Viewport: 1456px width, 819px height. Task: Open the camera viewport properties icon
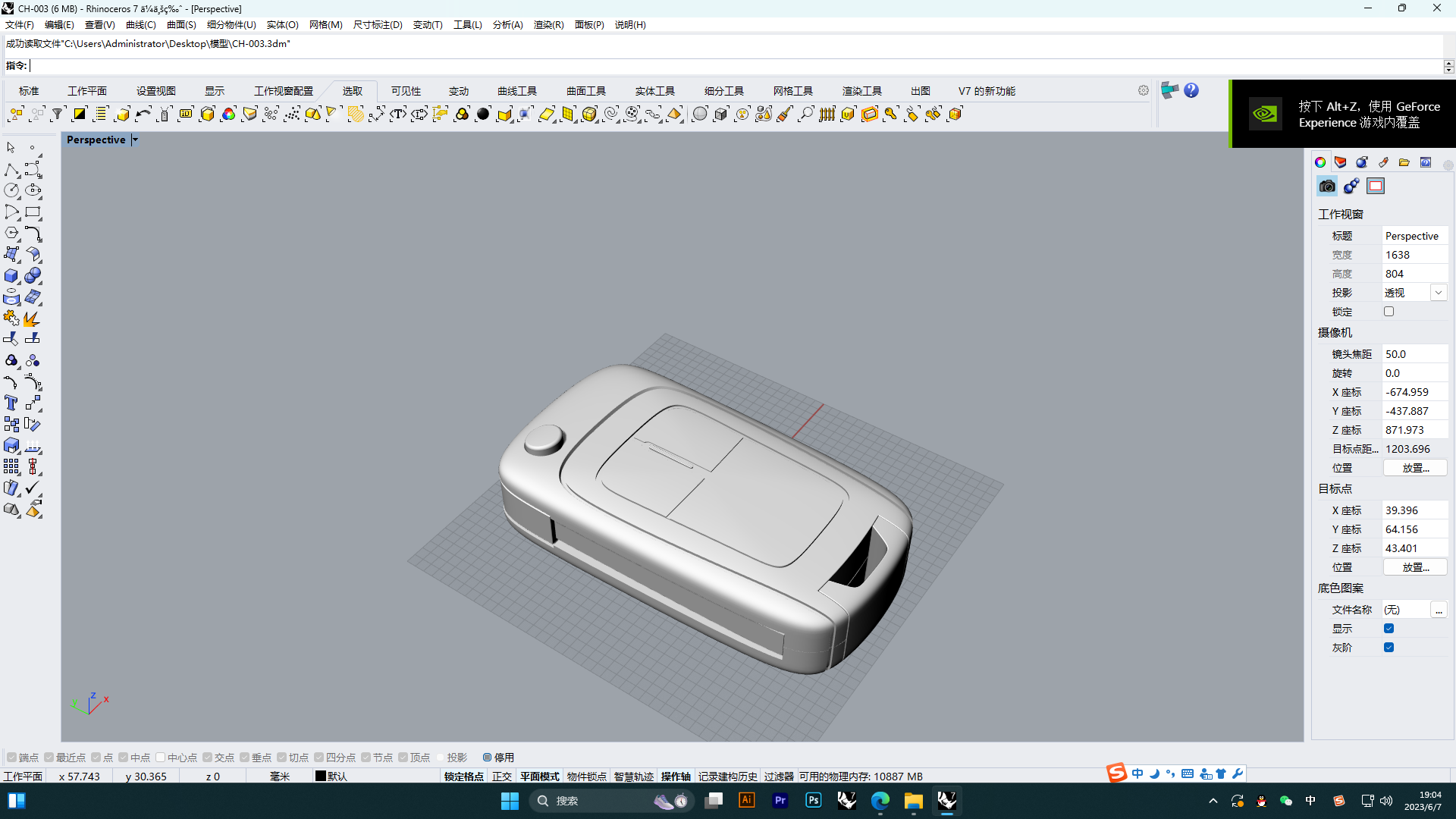(1327, 186)
